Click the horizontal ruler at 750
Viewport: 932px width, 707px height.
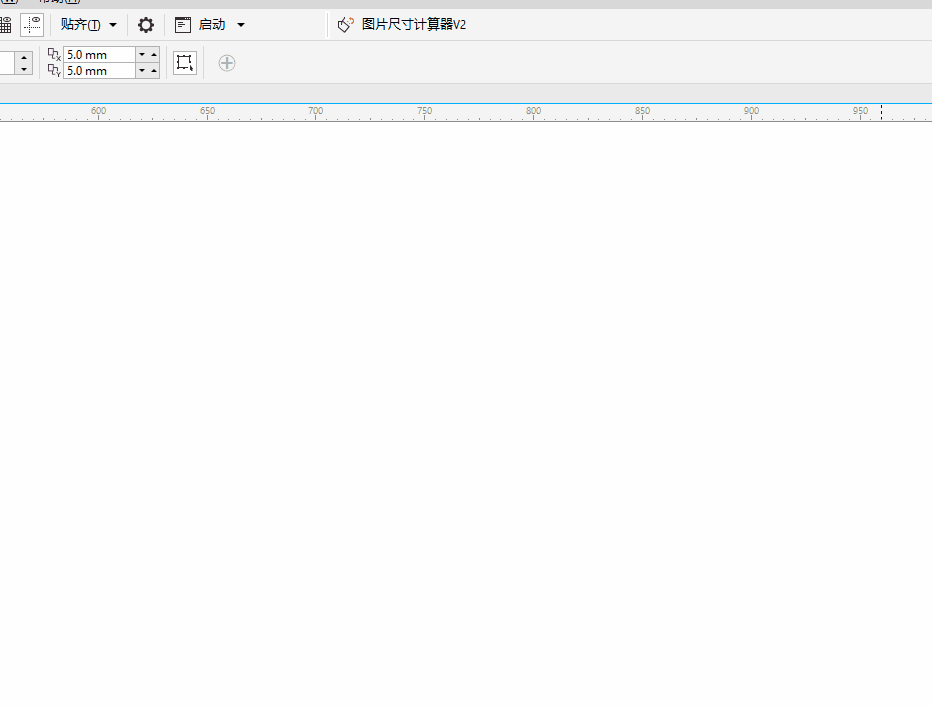coord(424,112)
